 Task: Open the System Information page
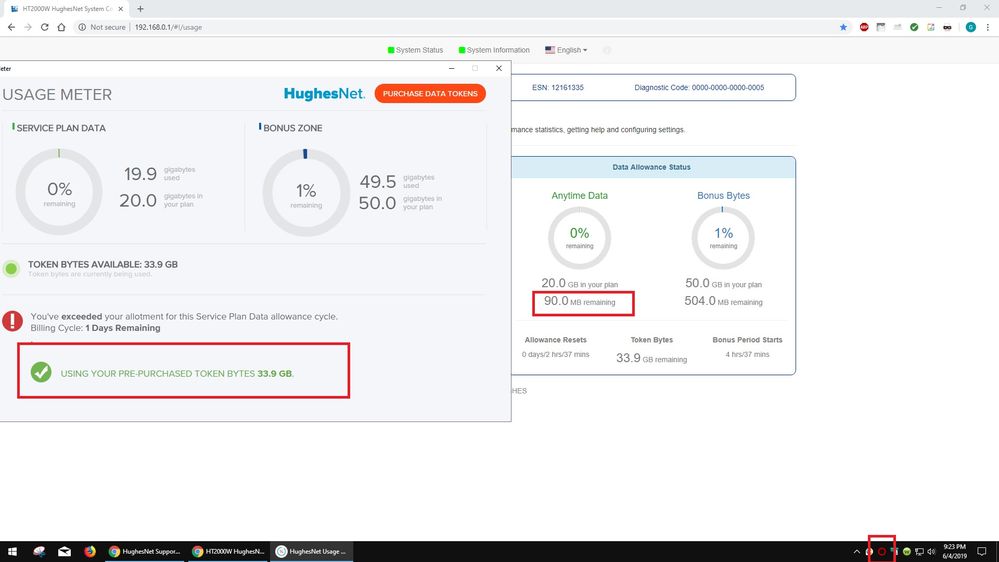point(494,50)
